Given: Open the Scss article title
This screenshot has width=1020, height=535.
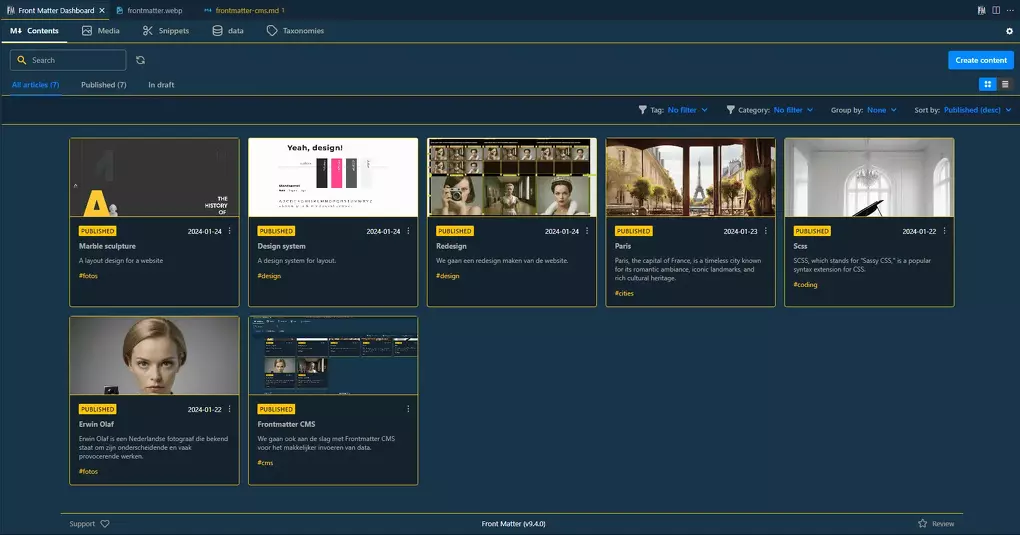Looking at the screenshot, I should 800,246.
